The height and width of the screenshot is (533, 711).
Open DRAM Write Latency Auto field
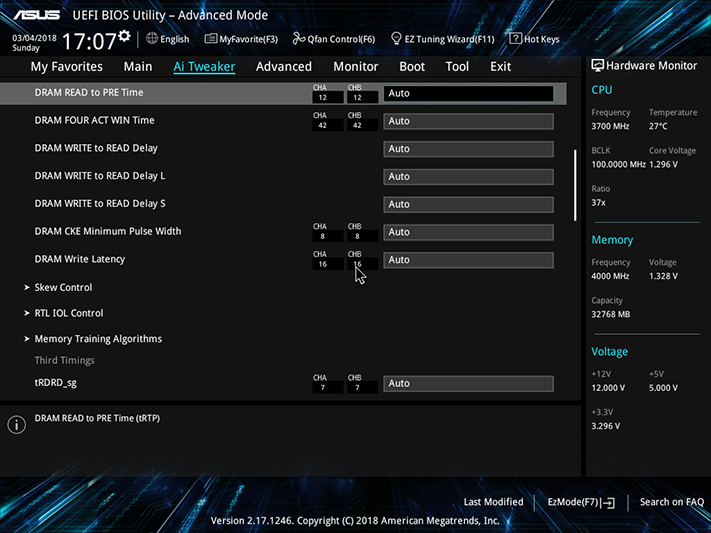(468, 260)
